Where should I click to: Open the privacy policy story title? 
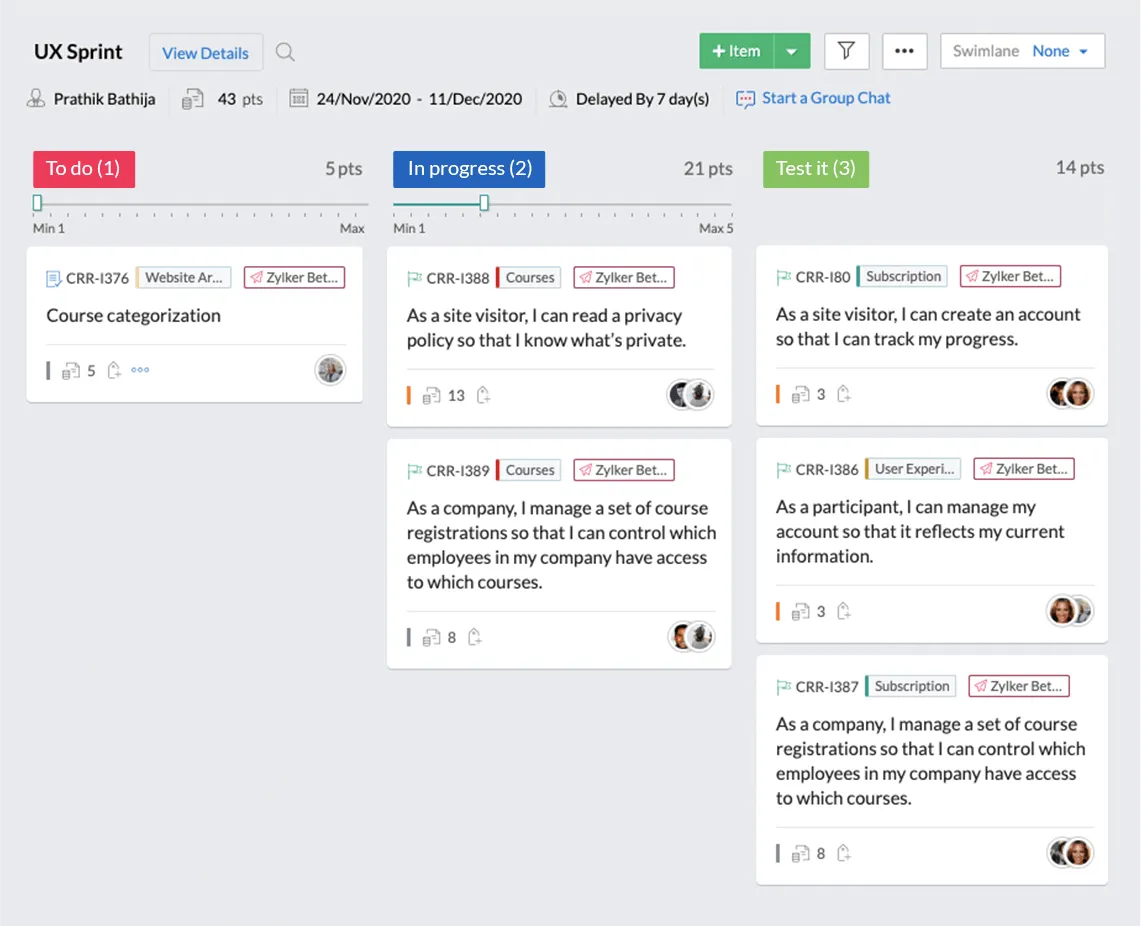(x=546, y=328)
